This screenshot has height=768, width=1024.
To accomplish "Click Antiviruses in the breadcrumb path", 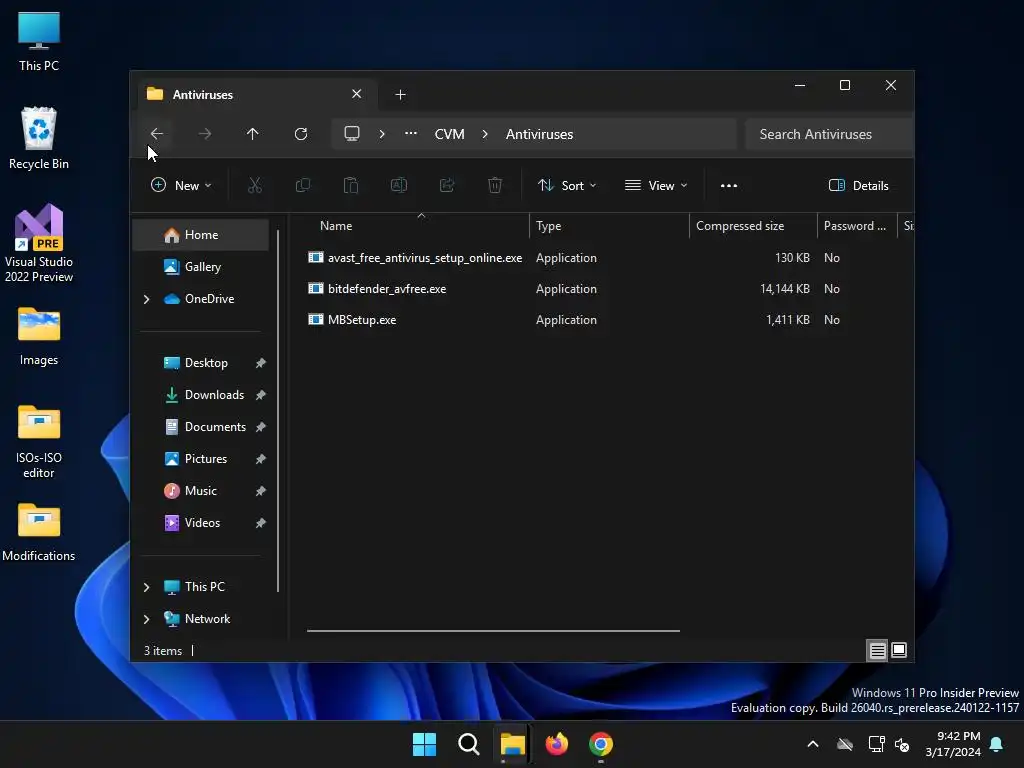I will coord(539,134).
